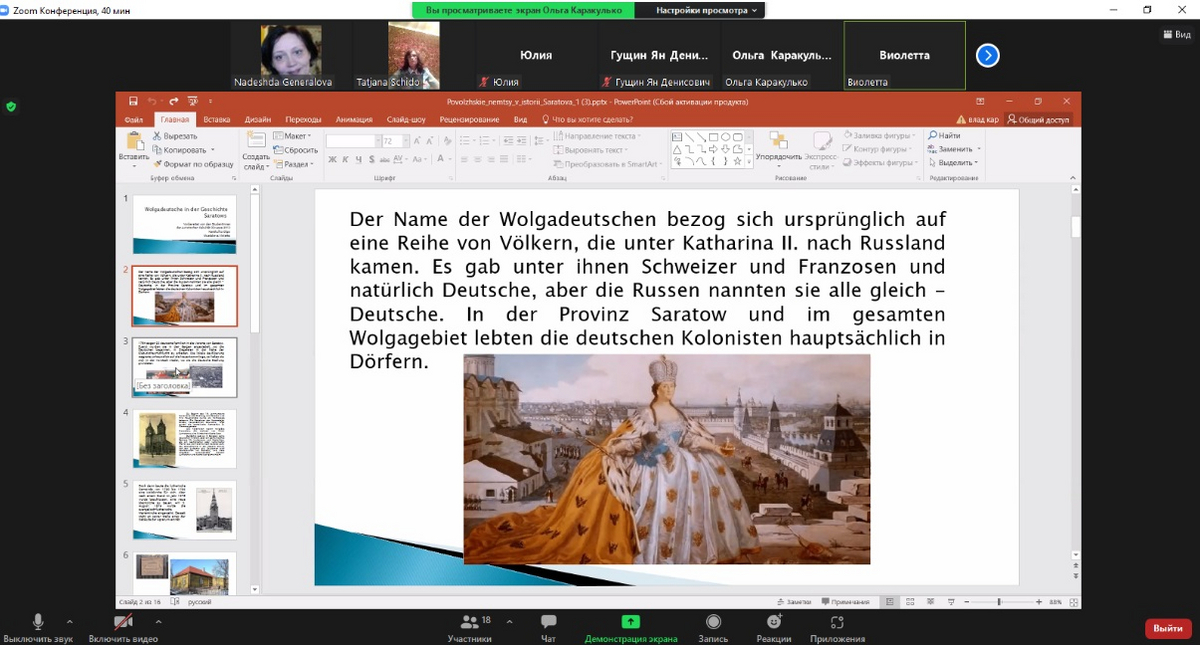Select slide 5 thumbnail in panel
Viewport: 1200px width, 645px height.
click(x=185, y=510)
